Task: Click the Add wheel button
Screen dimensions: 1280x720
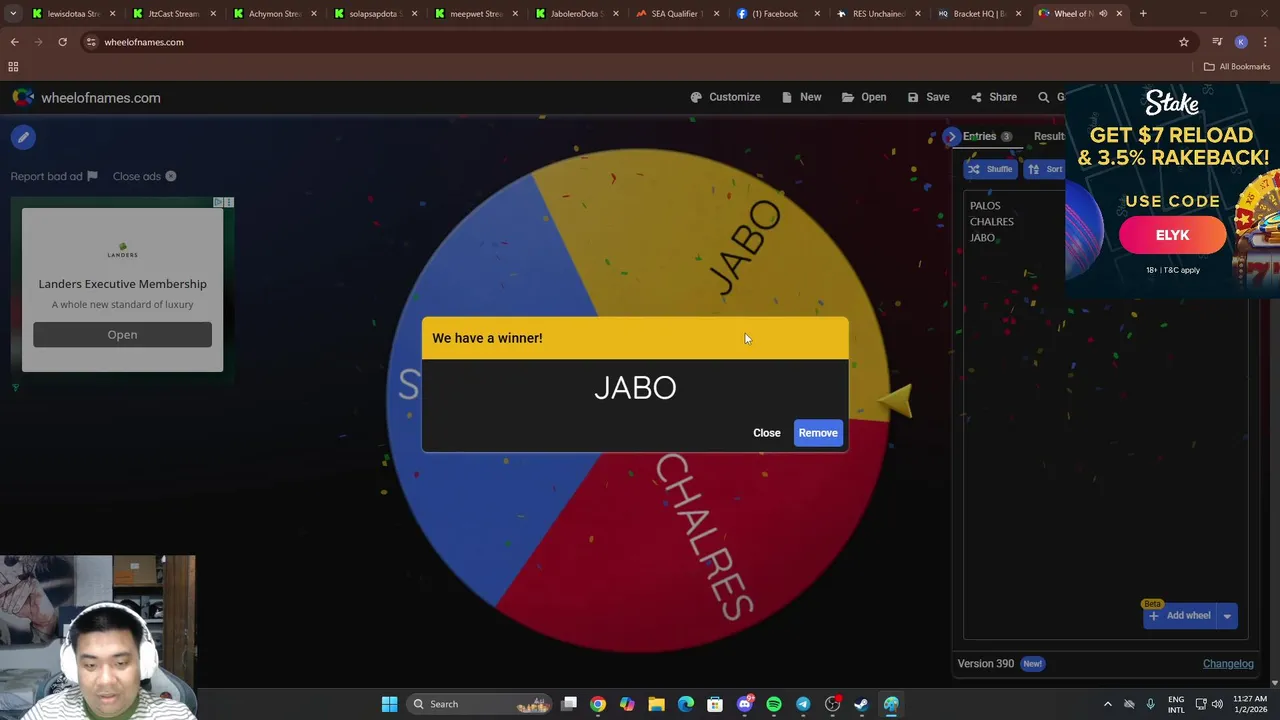Action: pos(1179,616)
